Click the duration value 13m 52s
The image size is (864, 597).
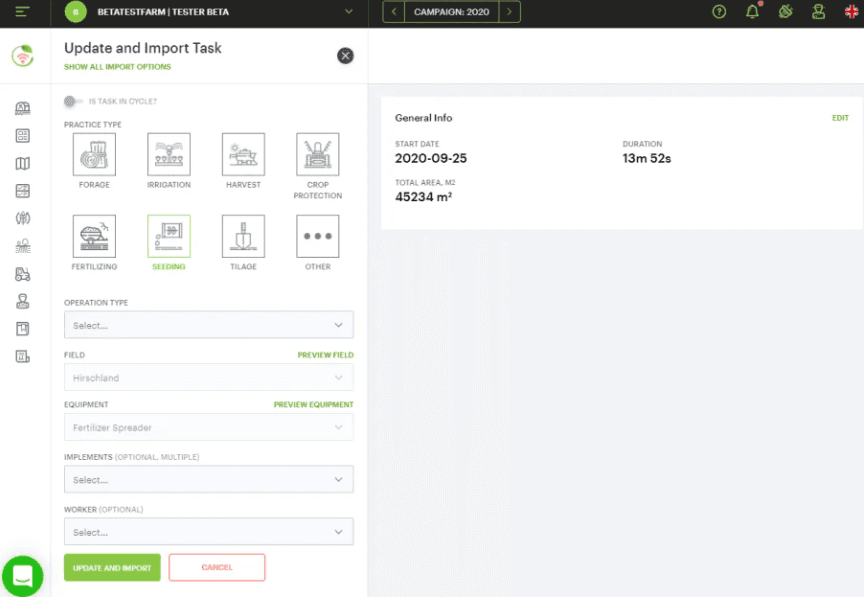click(x=646, y=158)
